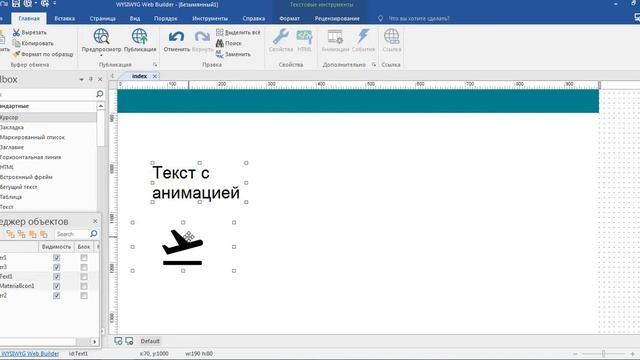This screenshot has width=640, height=360.
Task: Open the Рецензирование ribbon tab
Action: (337, 18)
